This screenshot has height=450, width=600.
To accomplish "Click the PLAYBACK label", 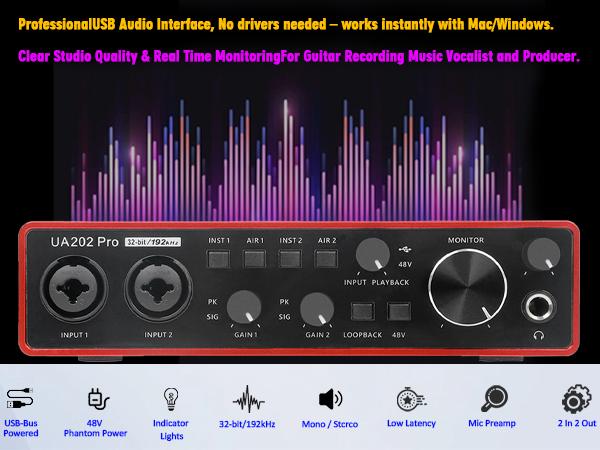I will pos(390,282).
